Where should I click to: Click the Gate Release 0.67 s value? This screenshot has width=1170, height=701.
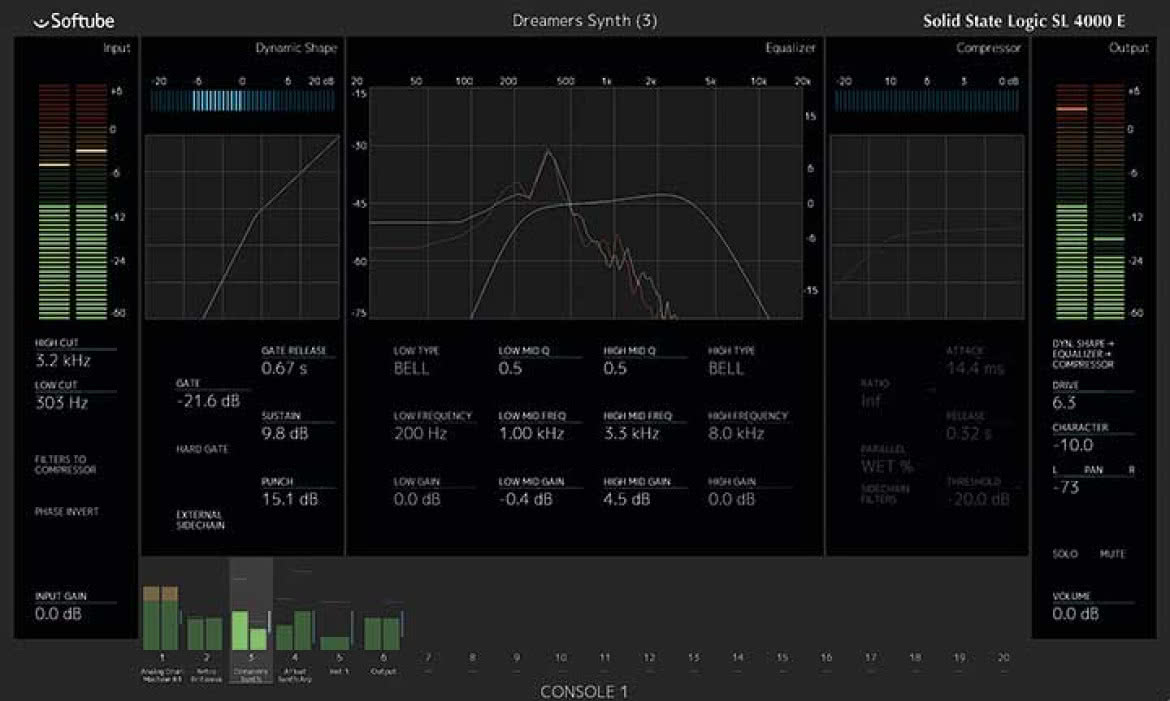coord(284,368)
